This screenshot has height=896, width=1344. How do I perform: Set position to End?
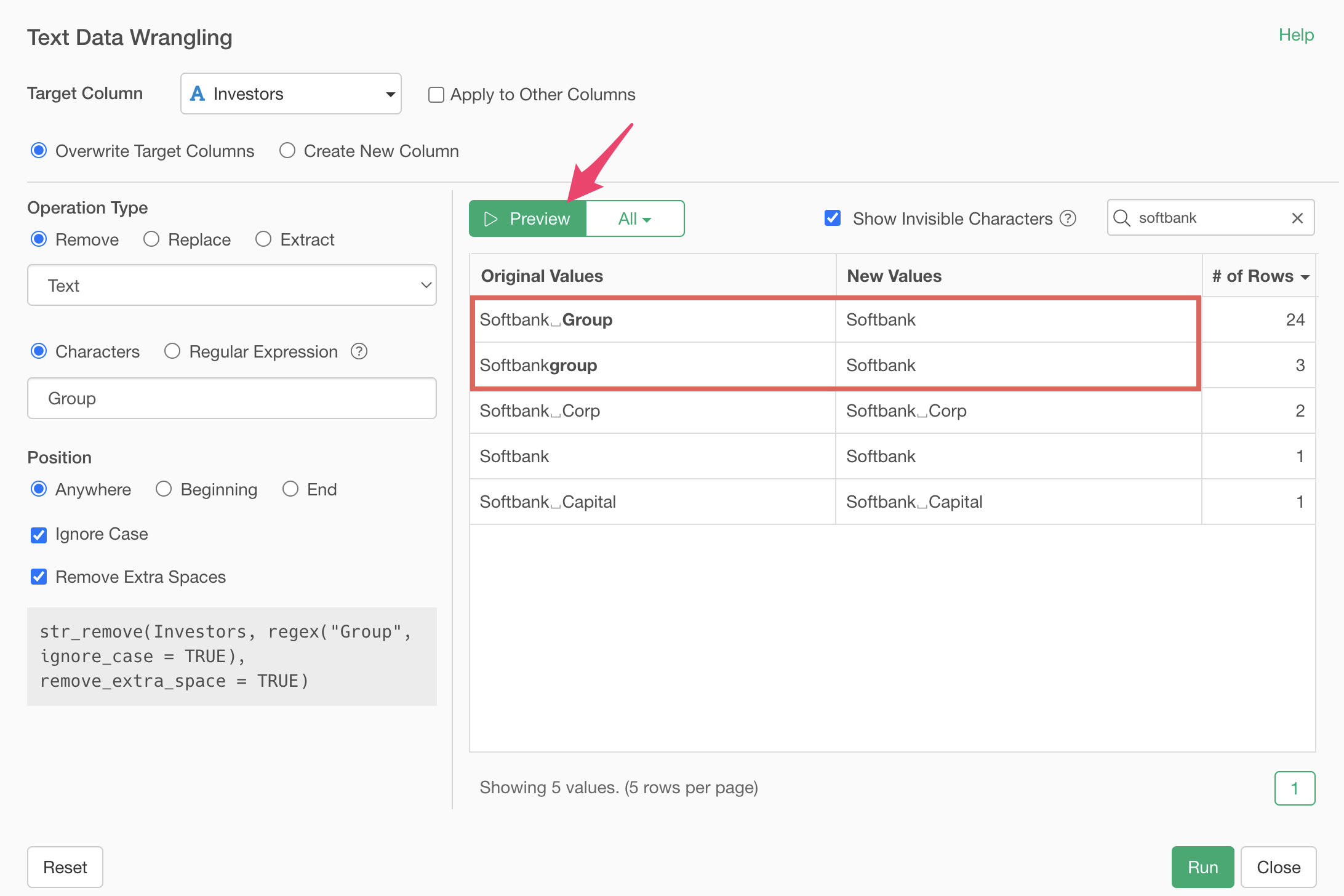click(x=290, y=489)
